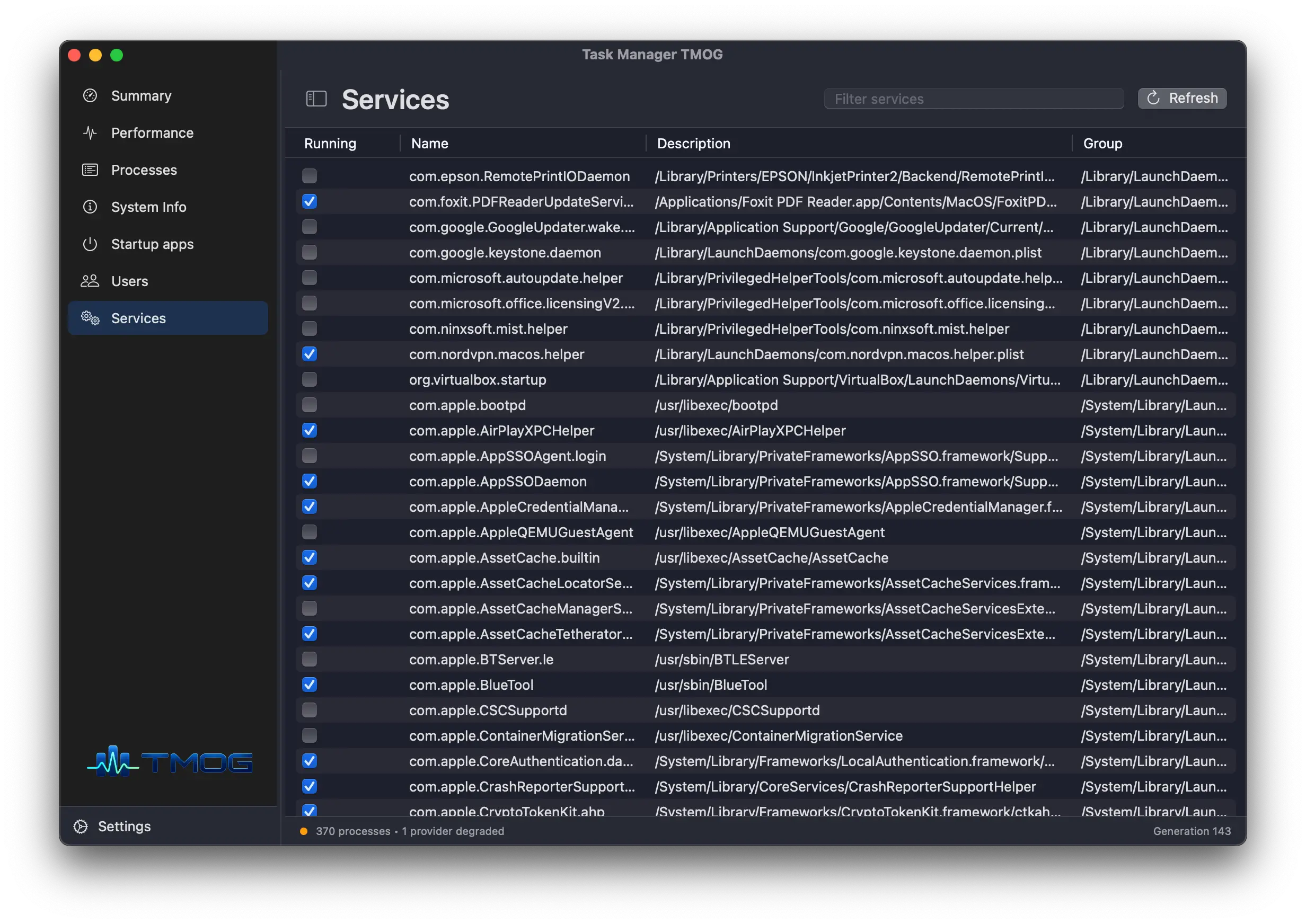The height and width of the screenshot is (924, 1306).
Task: Click com.apple.CoreAuthentication.da... service name
Action: [521, 761]
